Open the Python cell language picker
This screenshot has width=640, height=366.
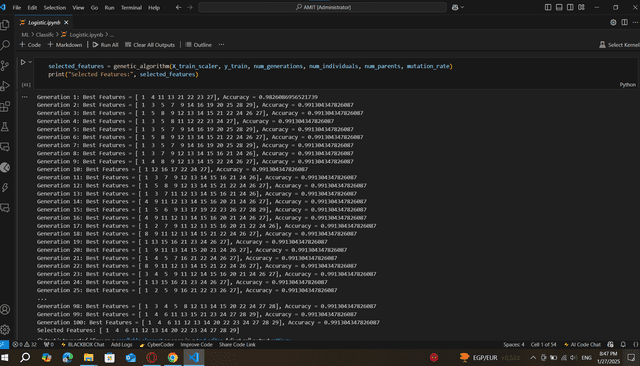[x=627, y=85]
